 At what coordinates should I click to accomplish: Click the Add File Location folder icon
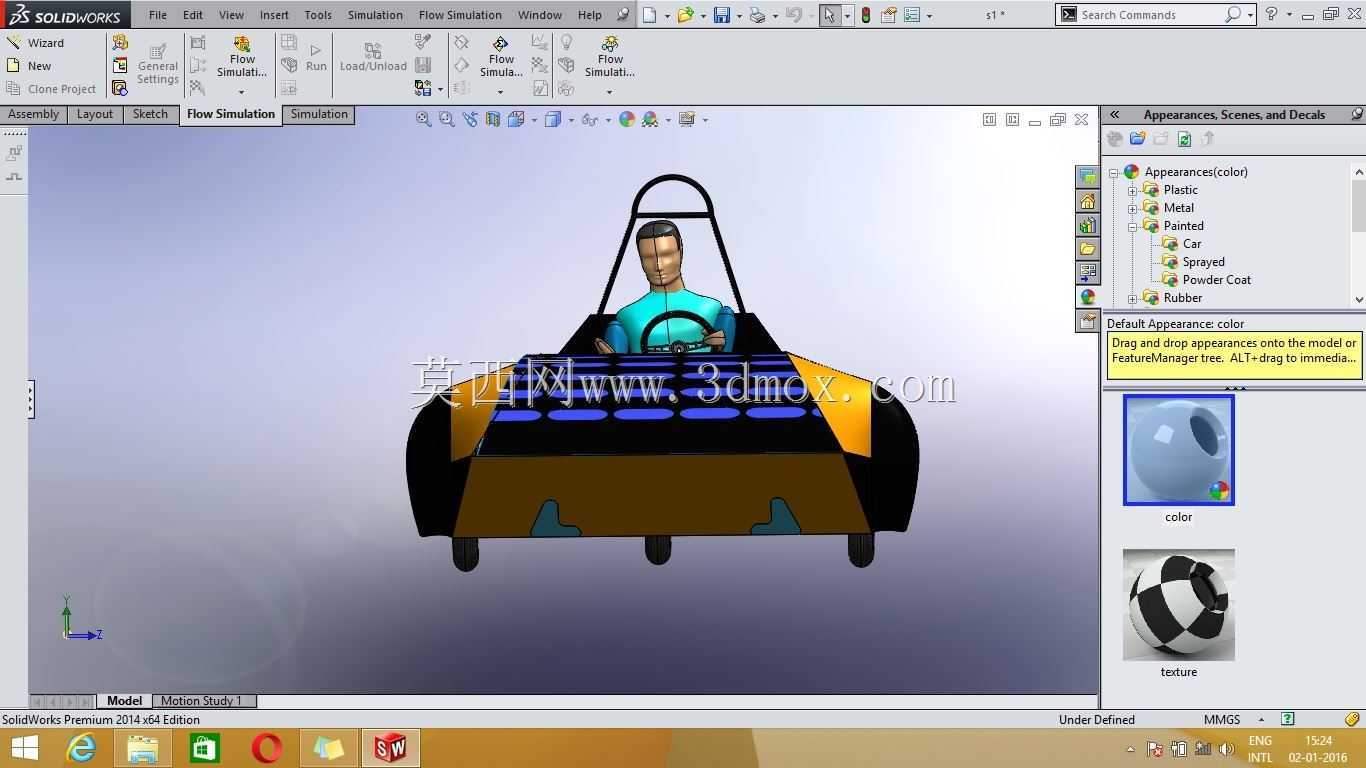[x=1137, y=139]
